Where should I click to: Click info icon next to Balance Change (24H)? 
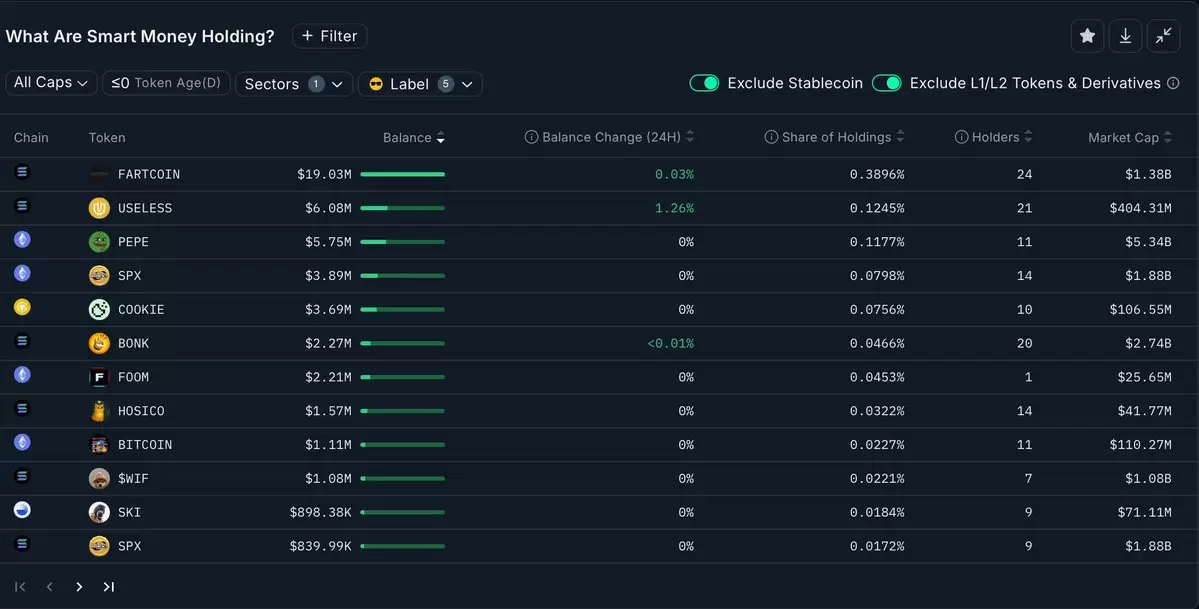pos(531,137)
